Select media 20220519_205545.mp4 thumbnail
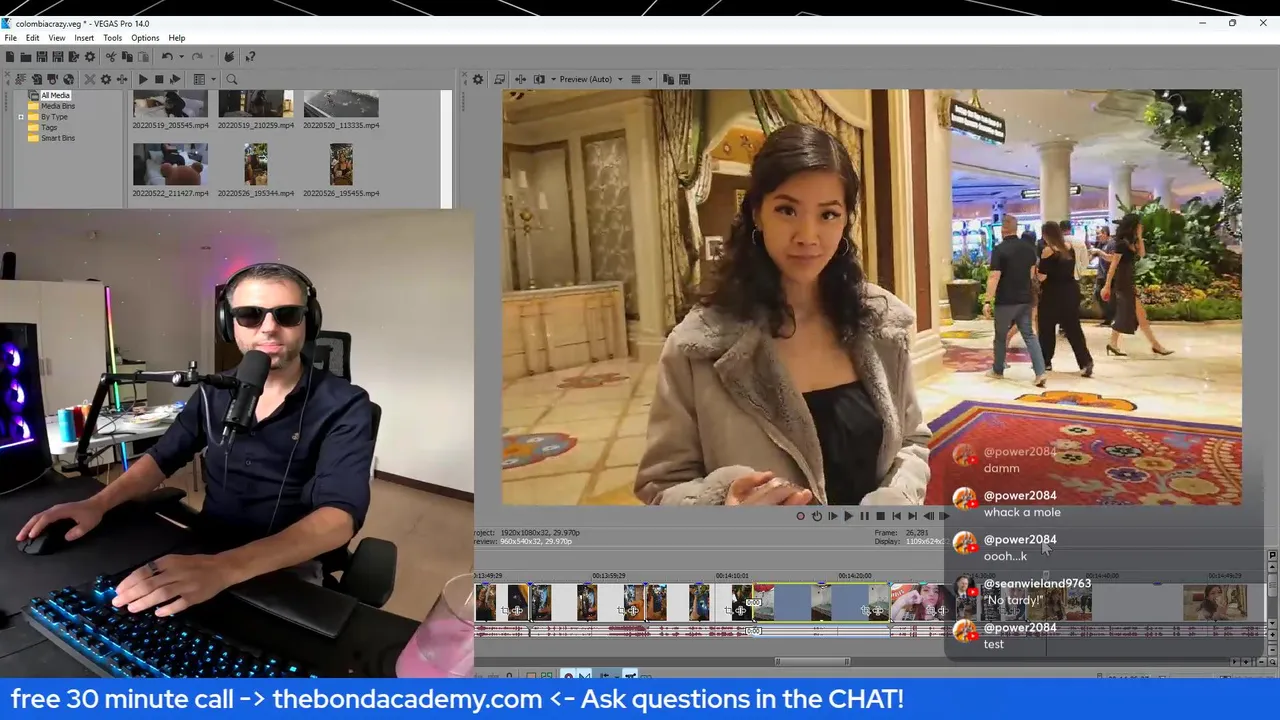The width and height of the screenshot is (1280, 720). tap(170, 104)
